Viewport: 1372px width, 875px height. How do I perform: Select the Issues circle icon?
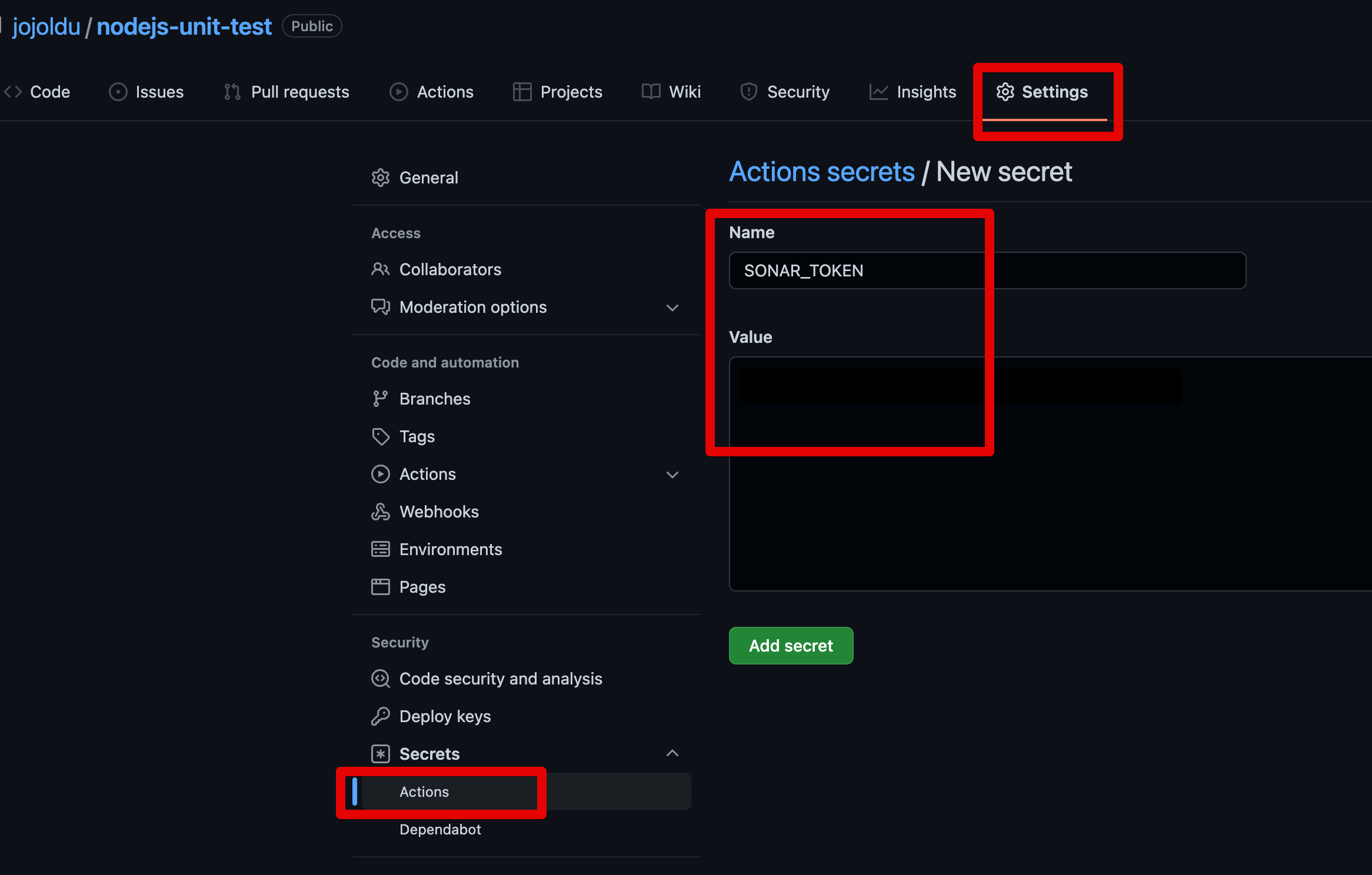[118, 92]
